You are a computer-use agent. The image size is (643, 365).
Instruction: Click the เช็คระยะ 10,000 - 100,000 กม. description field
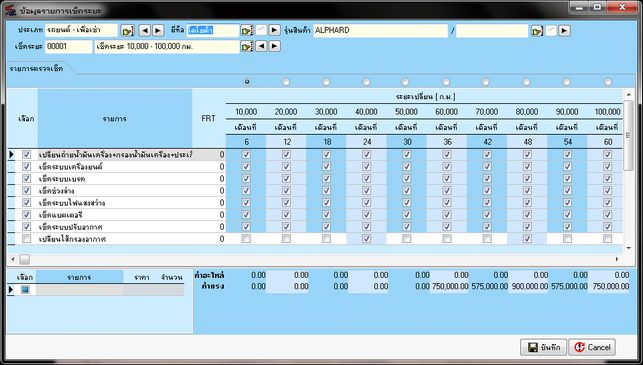tap(167, 46)
